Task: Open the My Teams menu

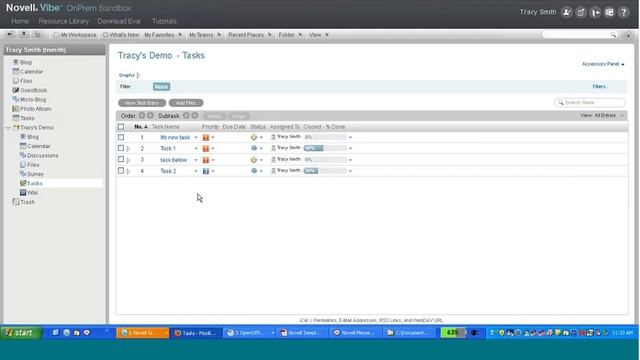Action: (205, 35)
